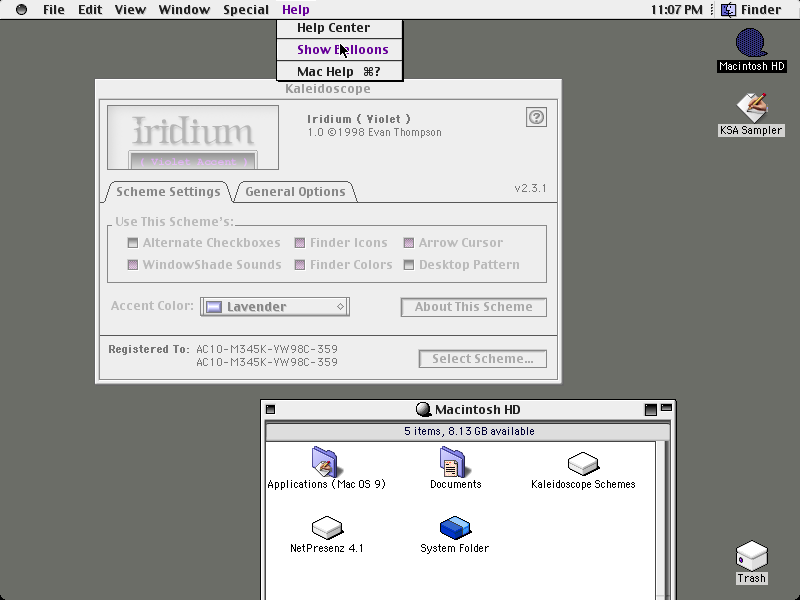Open the Accent Color Lavender popup
The height and width of the screenshot is (600, 800).
[x=275, y=307]
